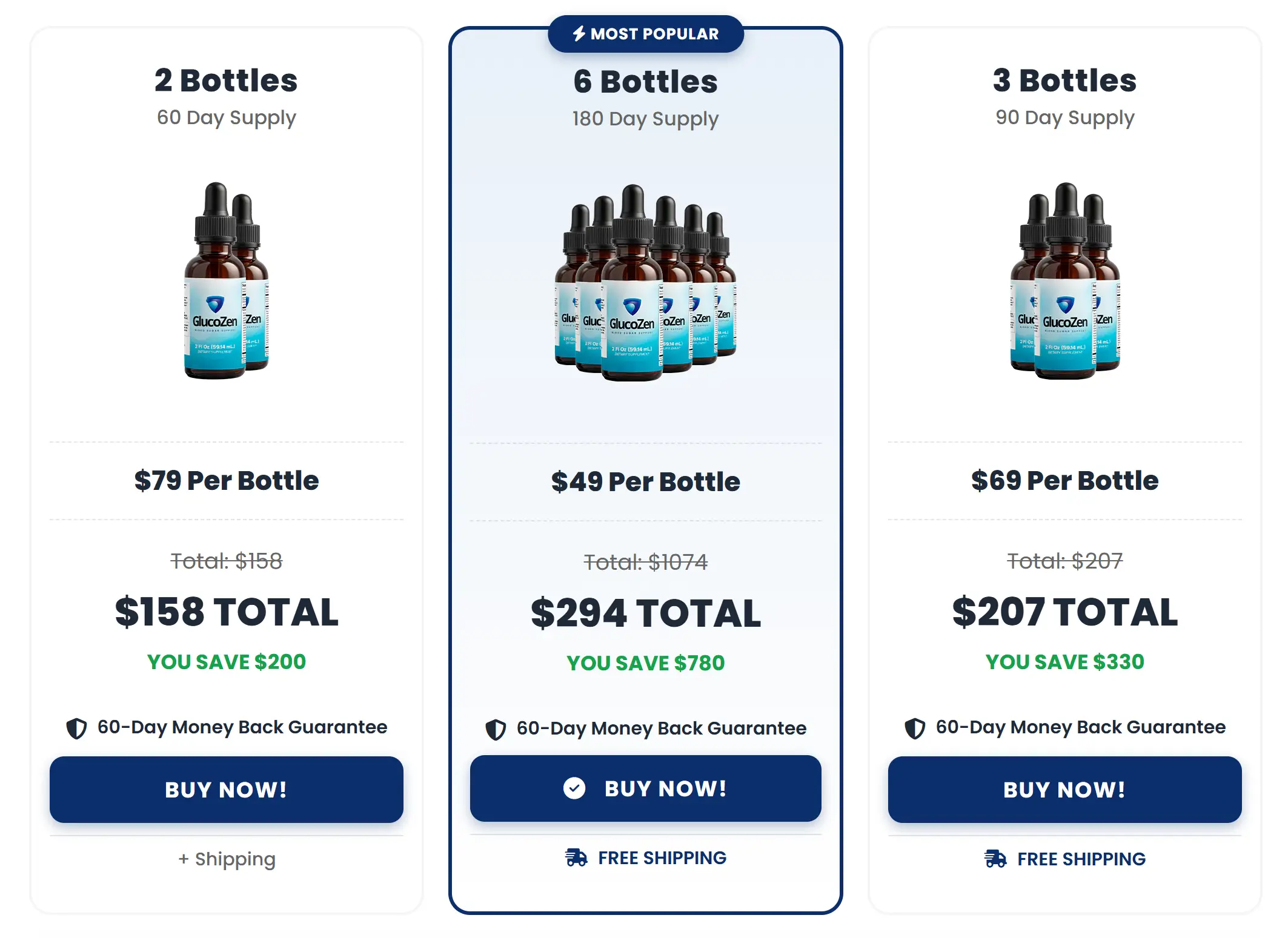Select the 180 Day Supply heading
The width and height of the screenshot is (1288, 938).
click(645, 119)
